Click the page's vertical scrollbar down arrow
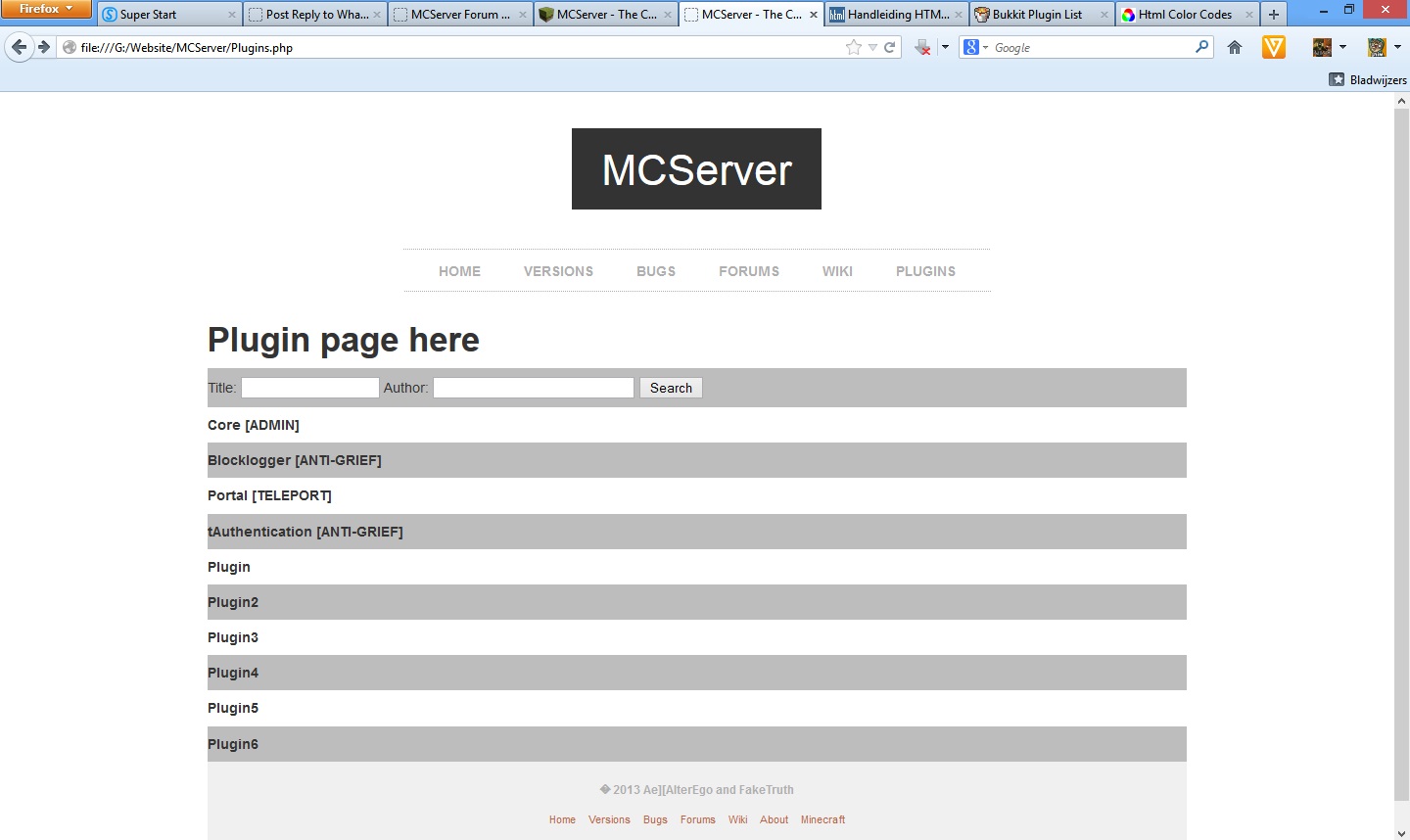1410x840 pixels. (x=1401, y=833)
